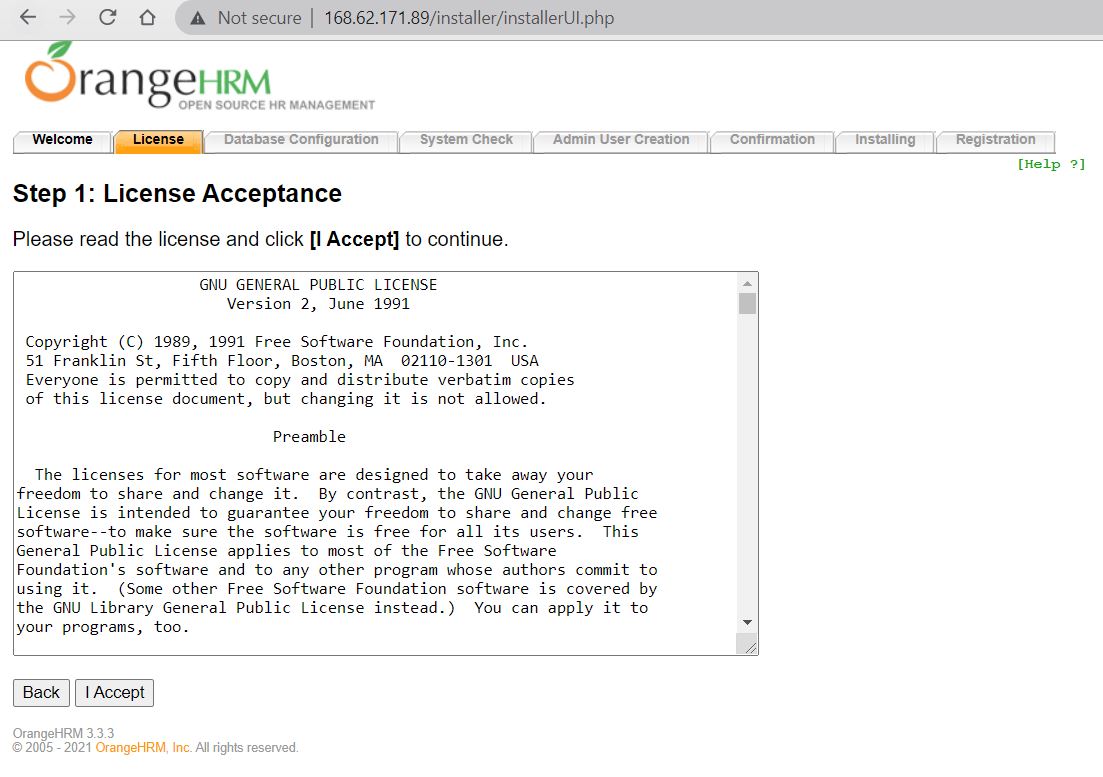The image size is (1103, 777).
Task: Reload the page with the refresh icon
Action: coord(107,18)
